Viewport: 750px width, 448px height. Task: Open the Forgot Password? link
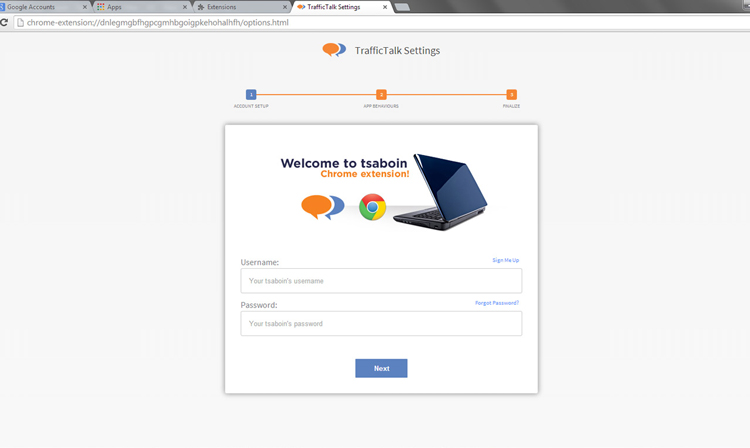[x=497, y=303]
